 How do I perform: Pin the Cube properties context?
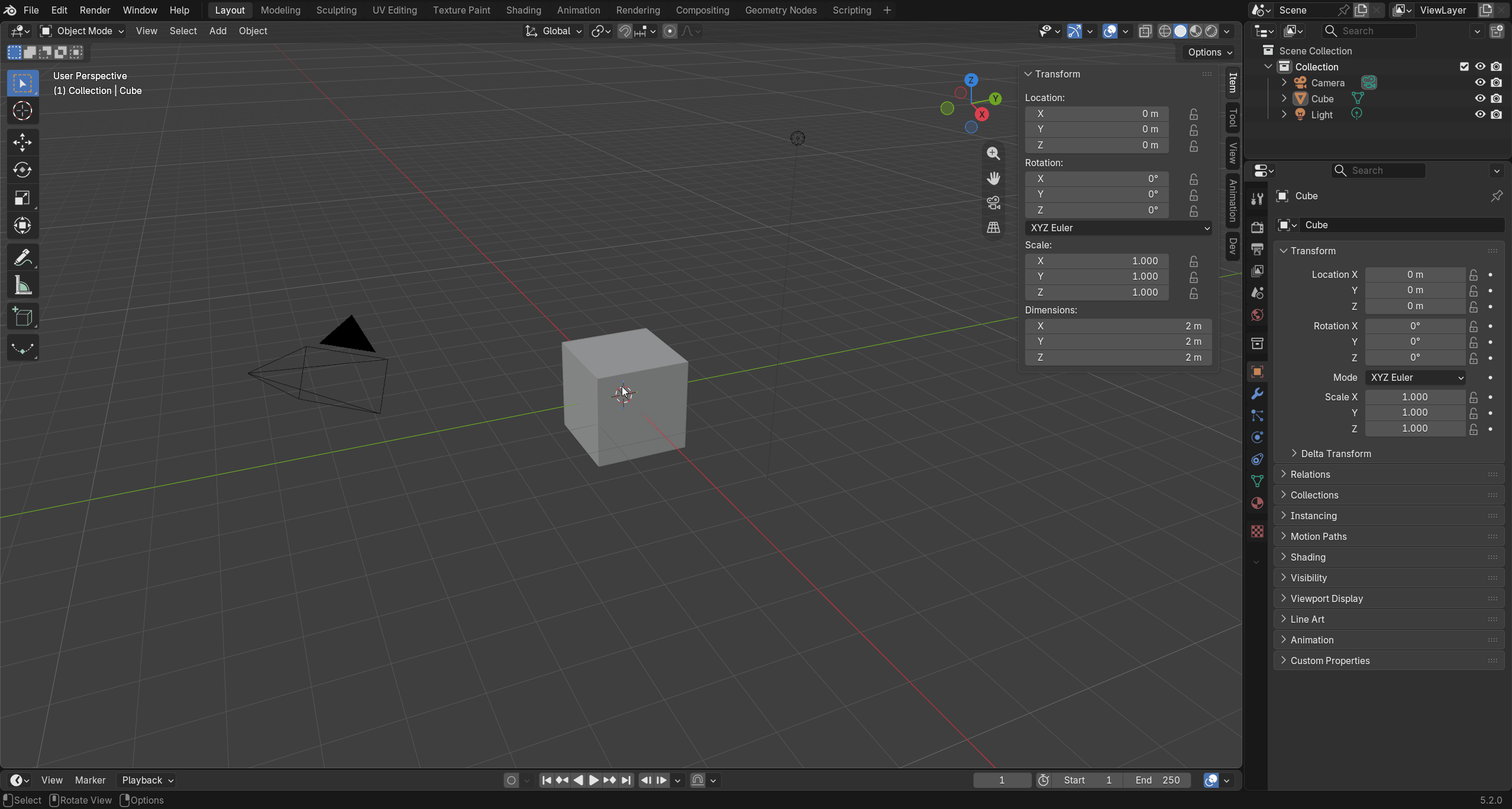(1497, 196)
